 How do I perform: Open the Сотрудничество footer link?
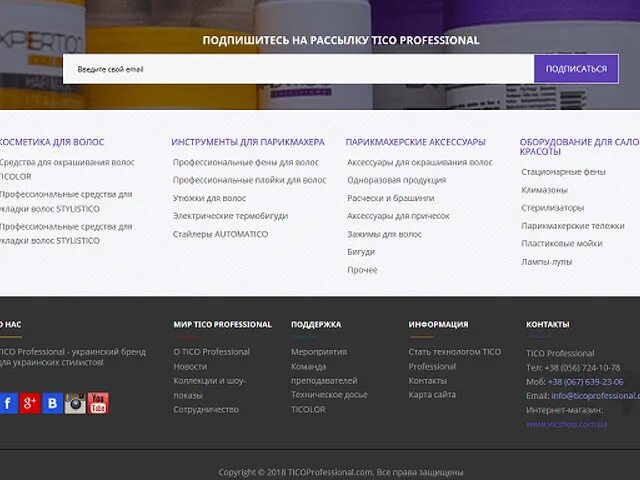[x=206, y=409]
